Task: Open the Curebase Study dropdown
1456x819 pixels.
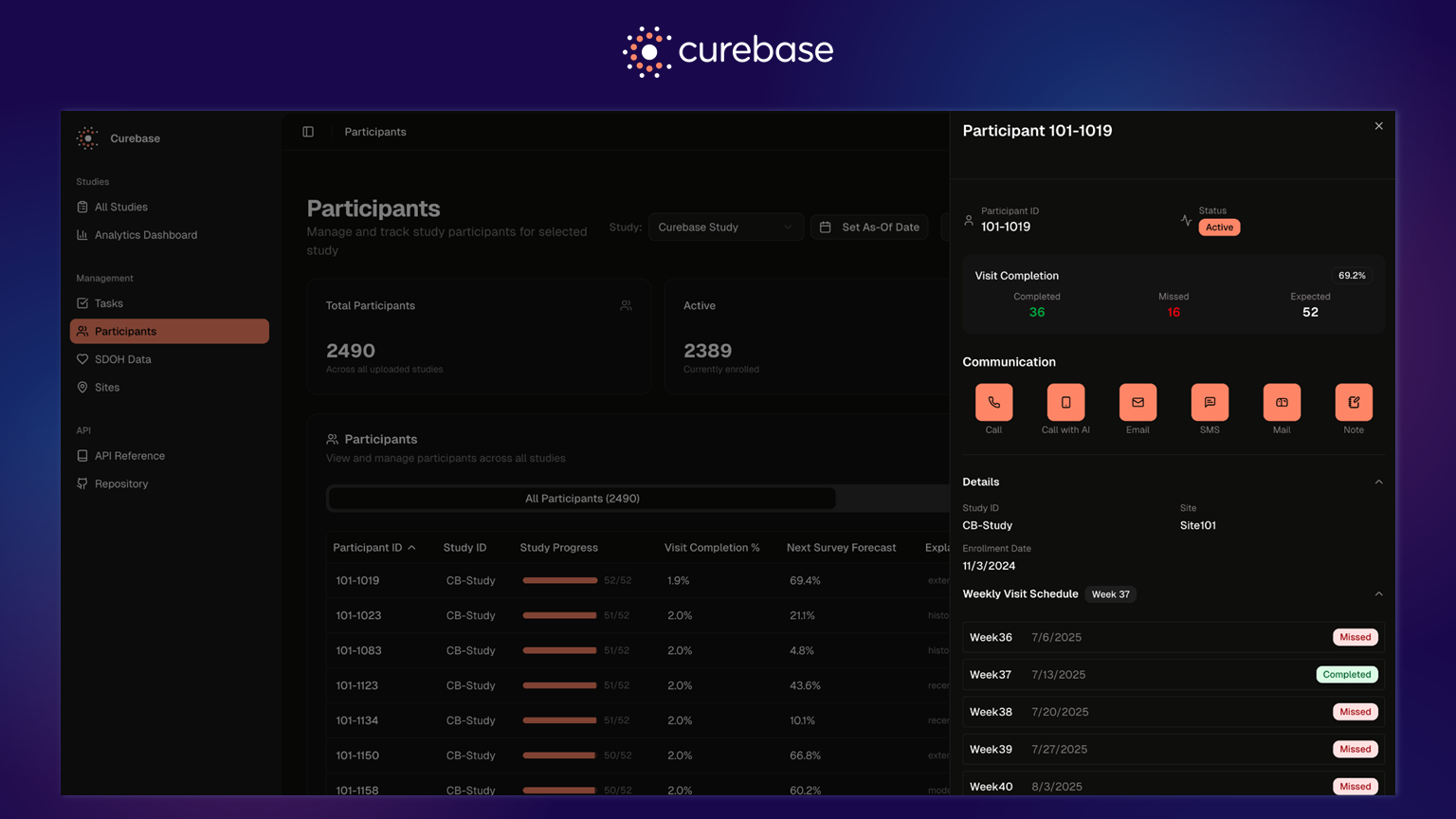Action: click(725, 227)
